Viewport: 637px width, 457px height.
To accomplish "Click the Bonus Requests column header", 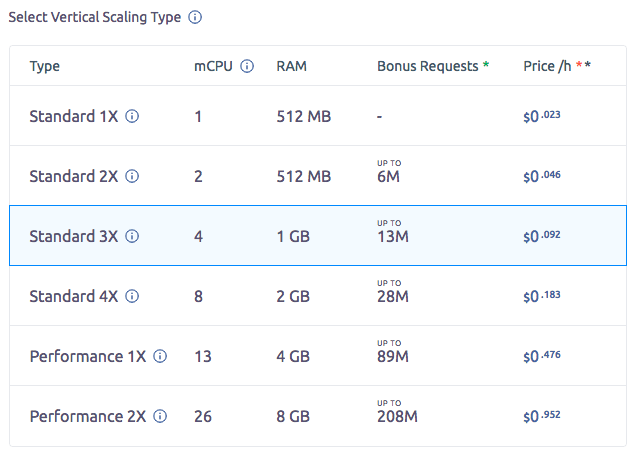I will (x=433, y=66).
